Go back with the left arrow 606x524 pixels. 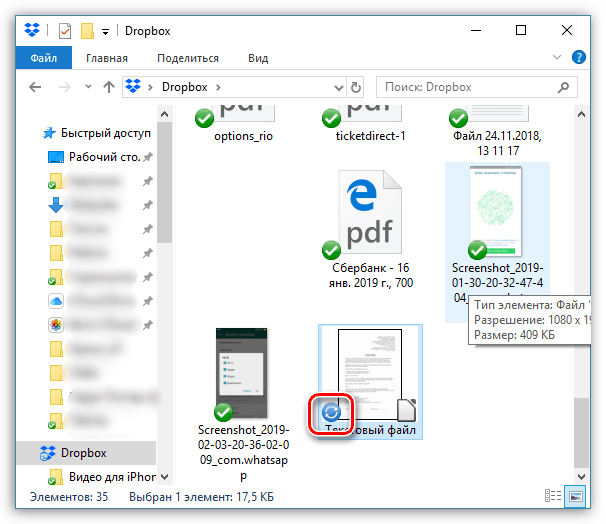point(35,87)
